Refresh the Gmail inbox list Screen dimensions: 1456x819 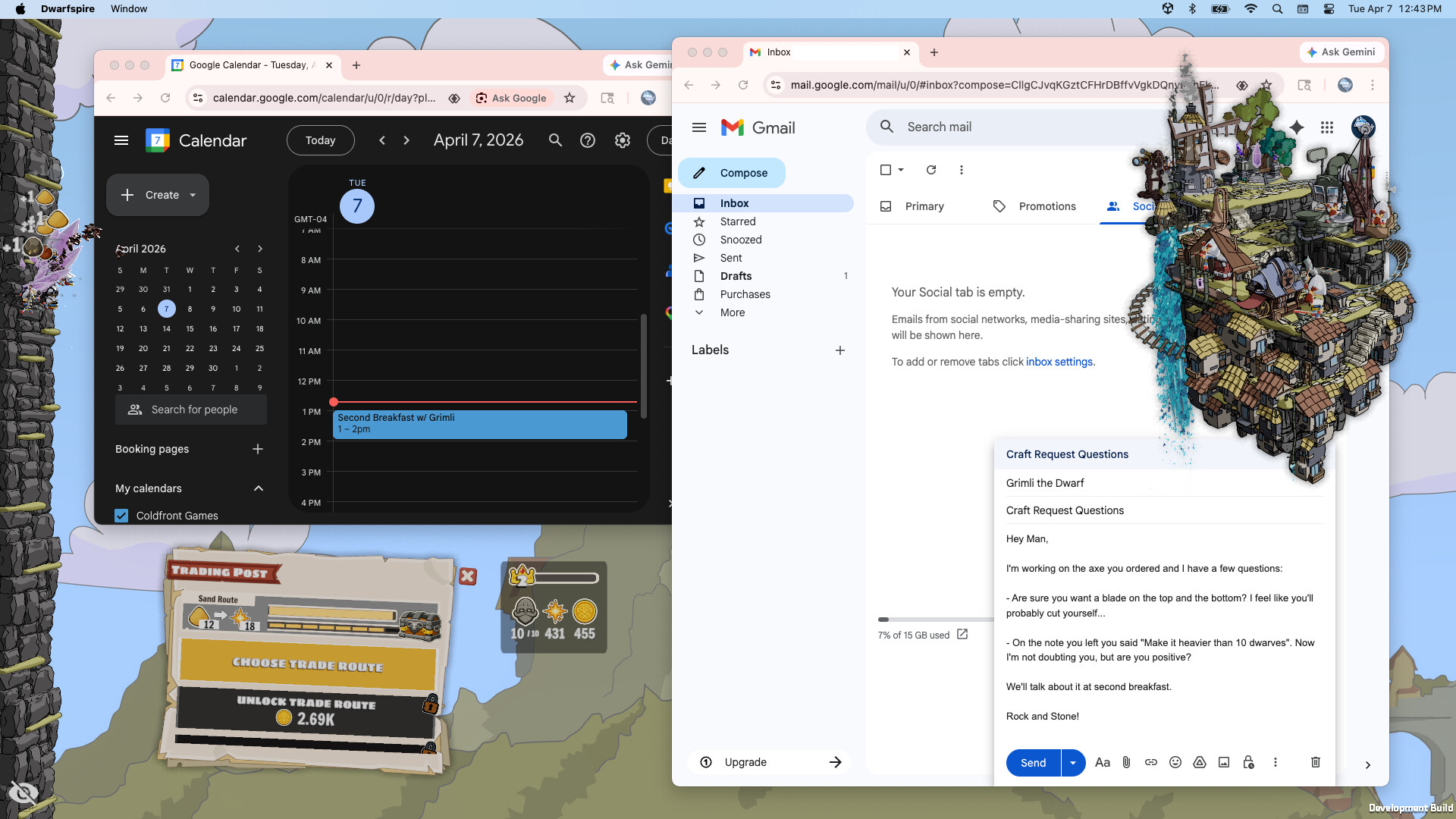(x=930, y=170)
